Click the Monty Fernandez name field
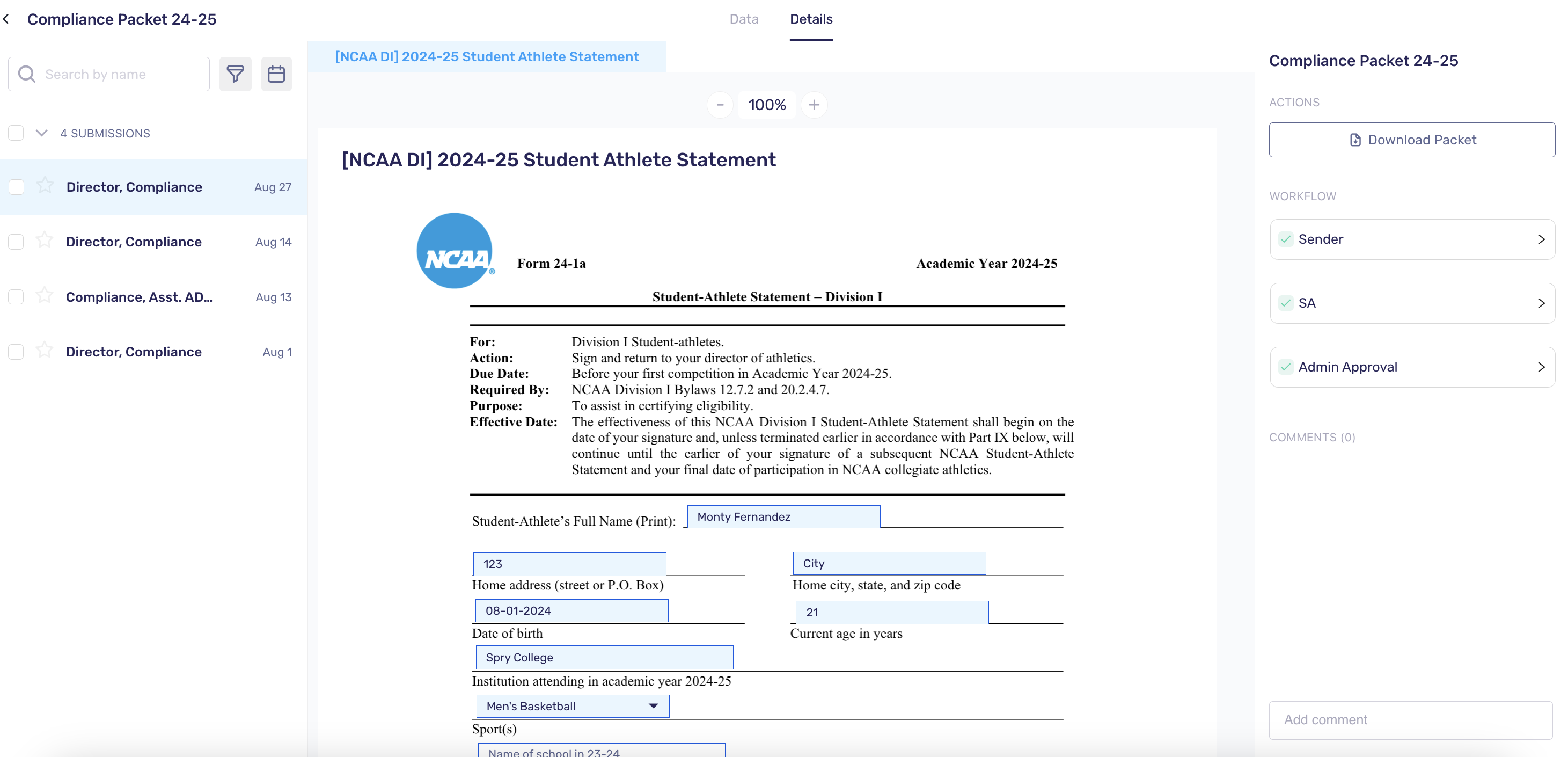The height and width of the screenshot is (757, 1568). pyautogui.click(x=783, y=516)
